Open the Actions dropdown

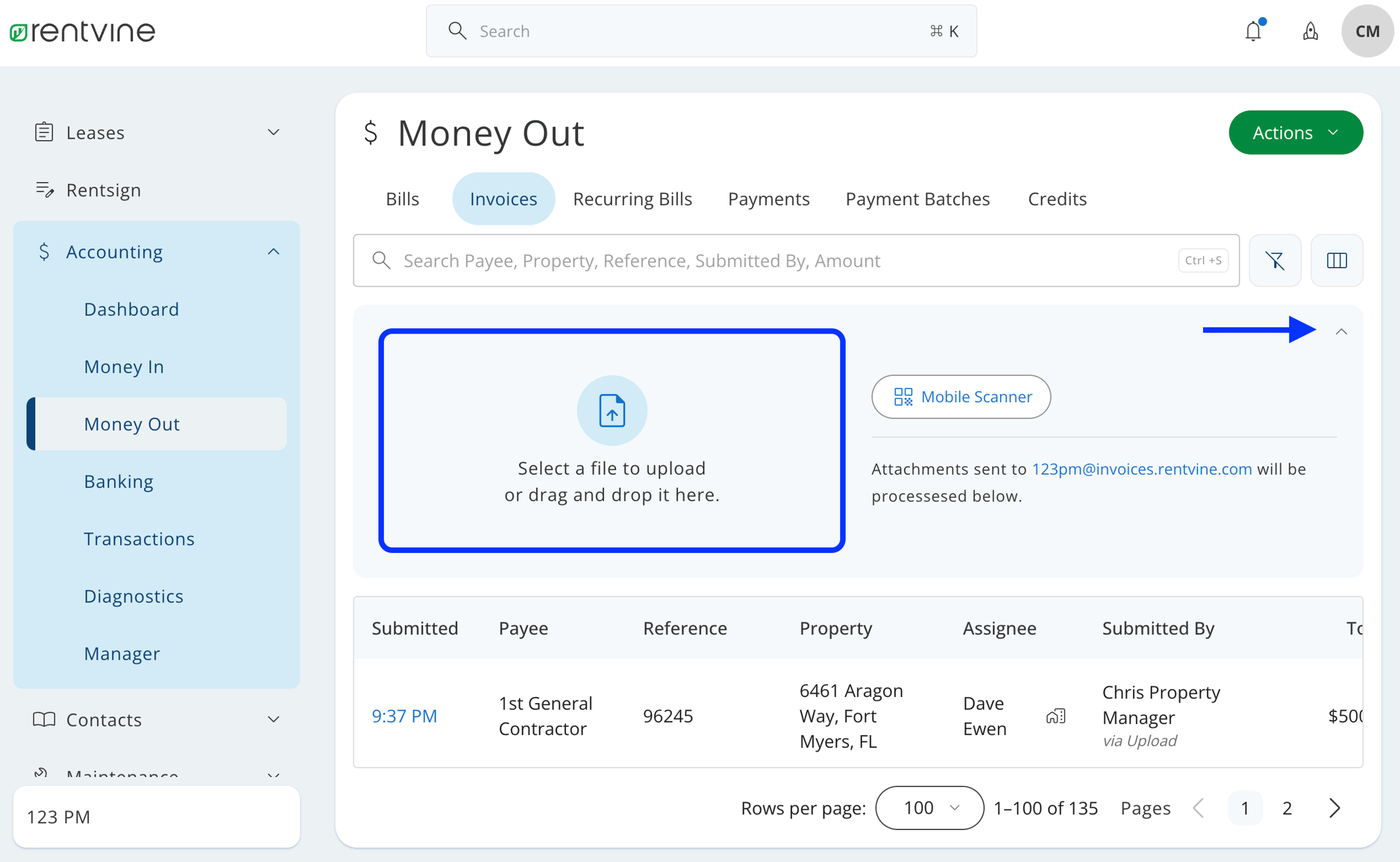coord(1295,132)
